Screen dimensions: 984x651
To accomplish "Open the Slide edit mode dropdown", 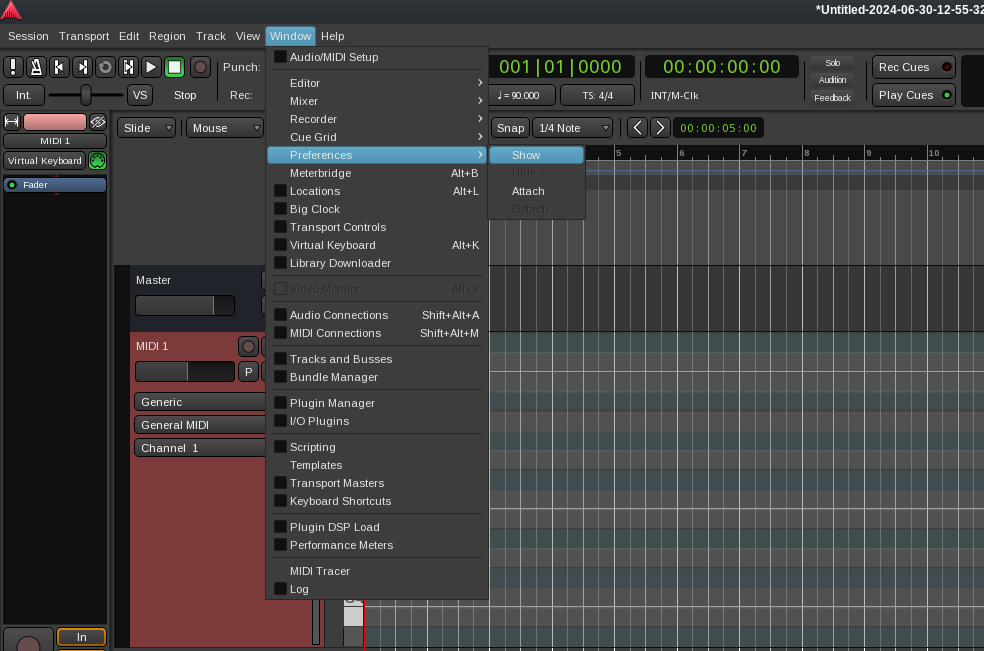I will (146, 128).
